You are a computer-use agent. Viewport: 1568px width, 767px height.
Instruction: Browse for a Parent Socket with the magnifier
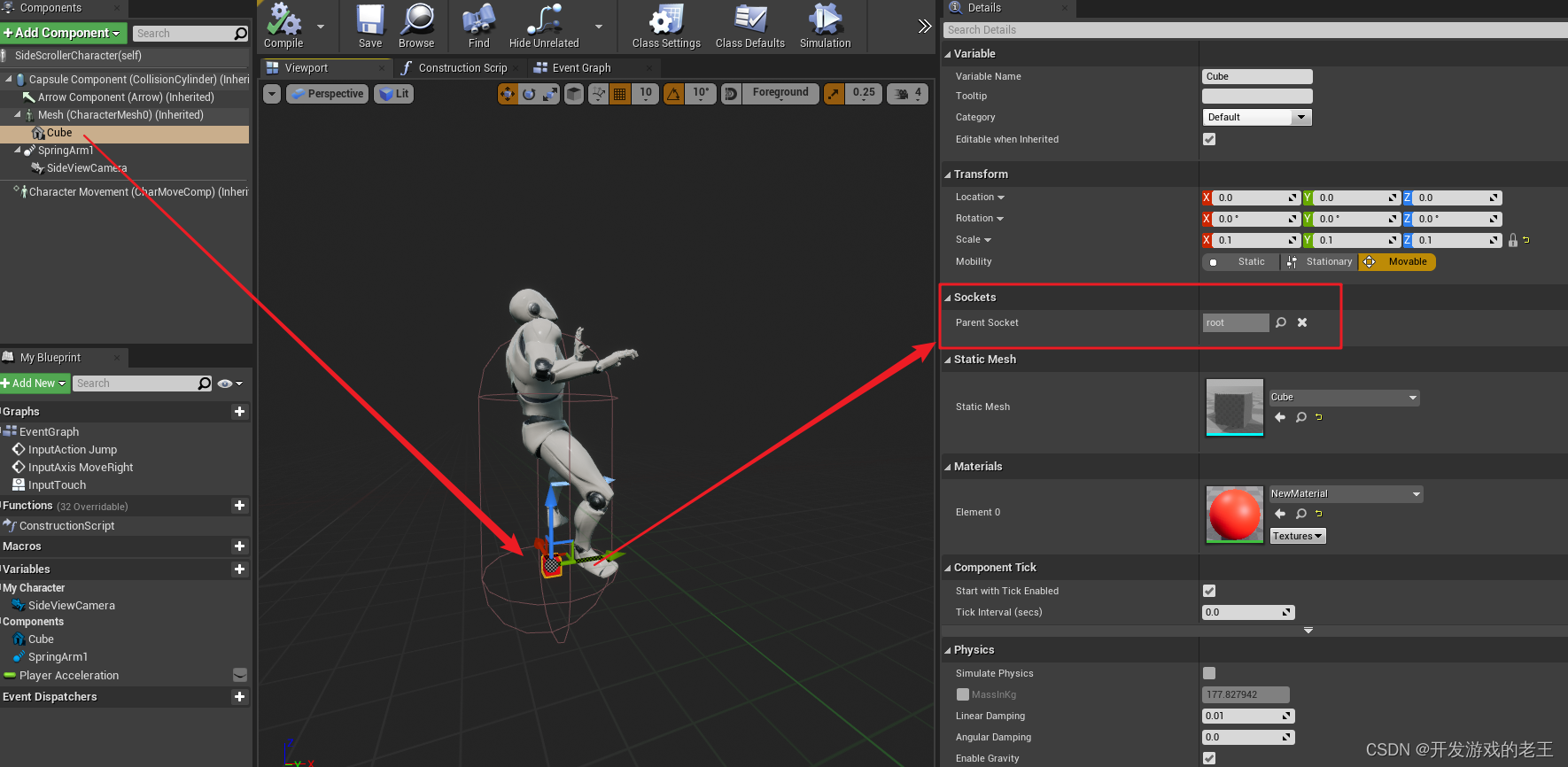(x=1281, y=322)
